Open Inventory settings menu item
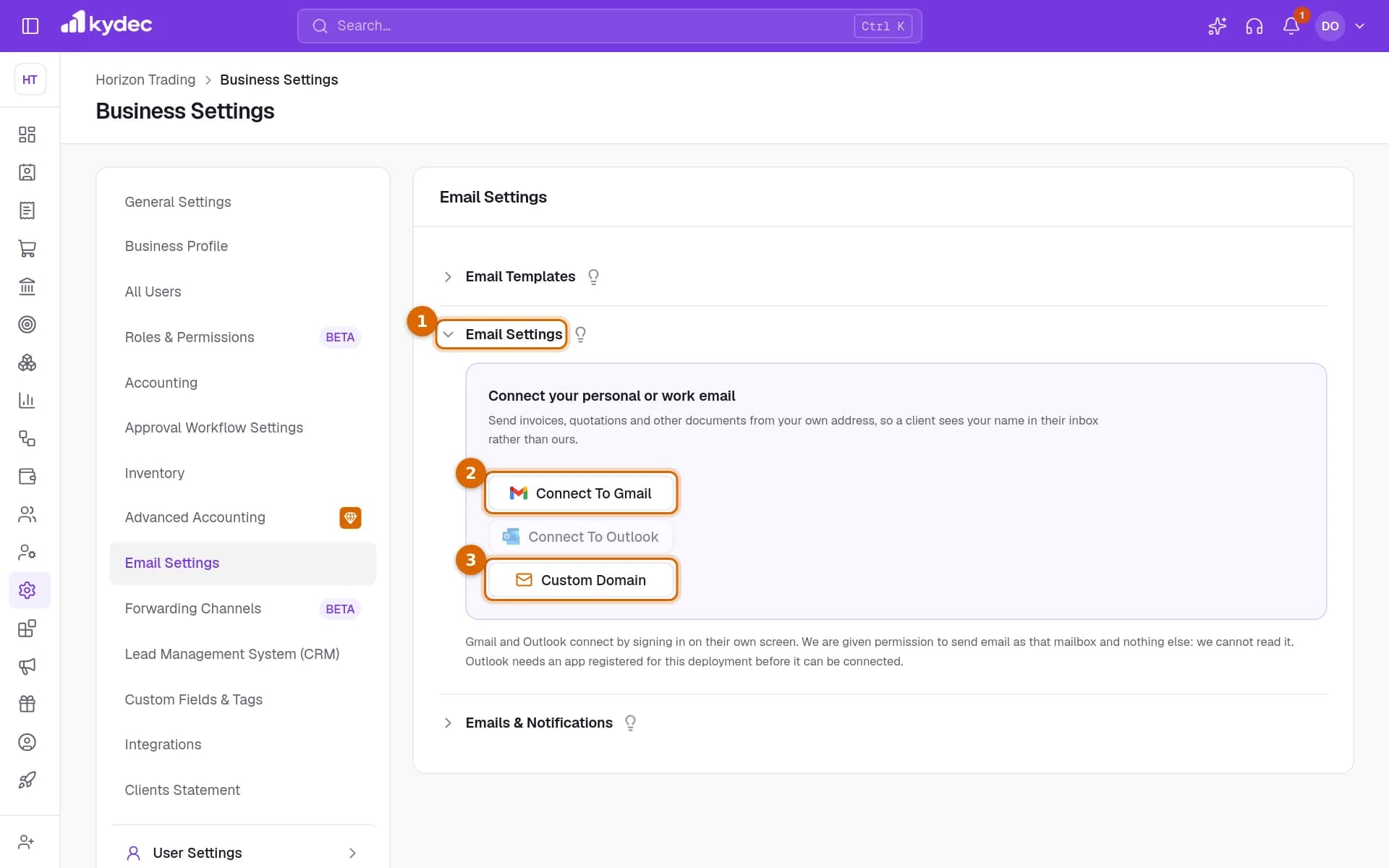Viewport: 1389px width, 868px height. coord(243,473)
